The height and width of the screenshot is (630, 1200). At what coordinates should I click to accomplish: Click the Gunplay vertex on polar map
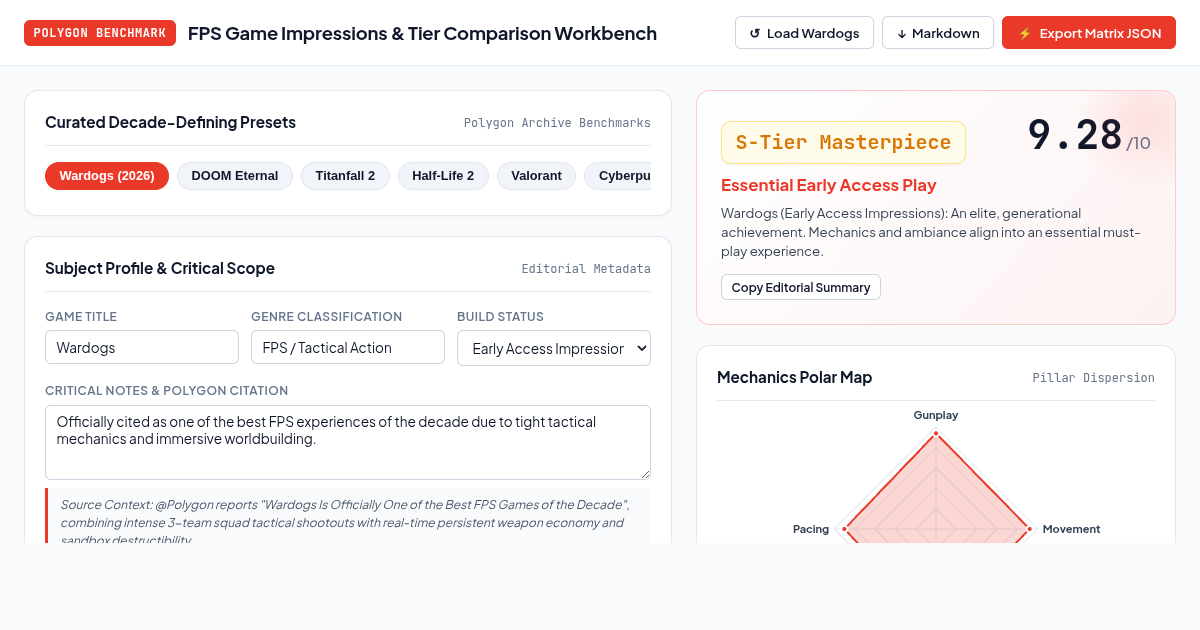pos(936,434)
